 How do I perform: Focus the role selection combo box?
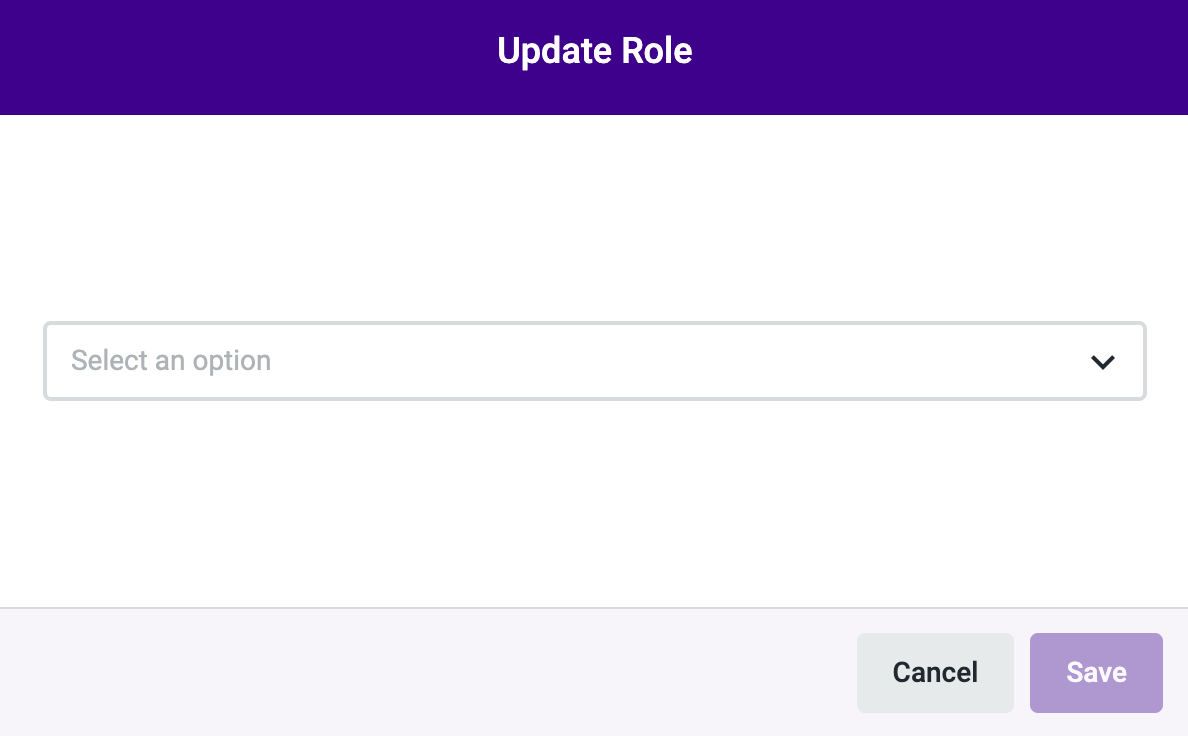pyautogui.click(x=595, y=361)
